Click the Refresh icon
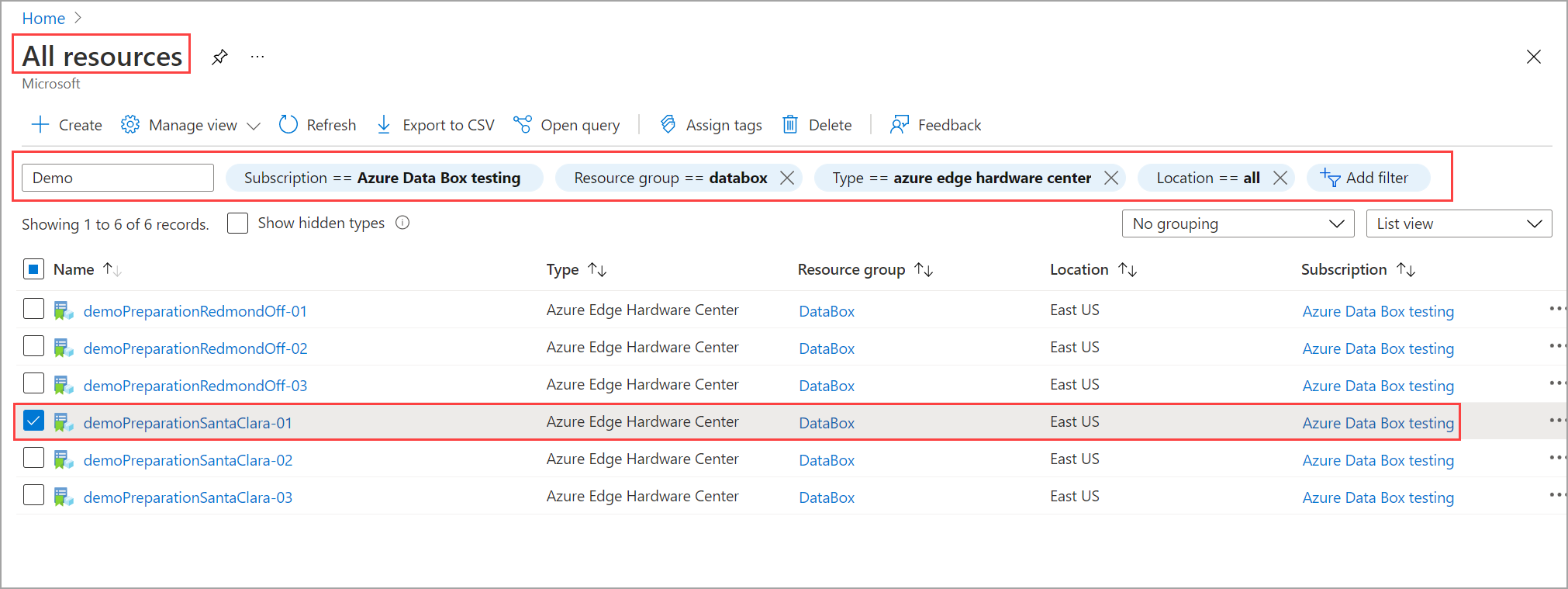 coord(288,125)
